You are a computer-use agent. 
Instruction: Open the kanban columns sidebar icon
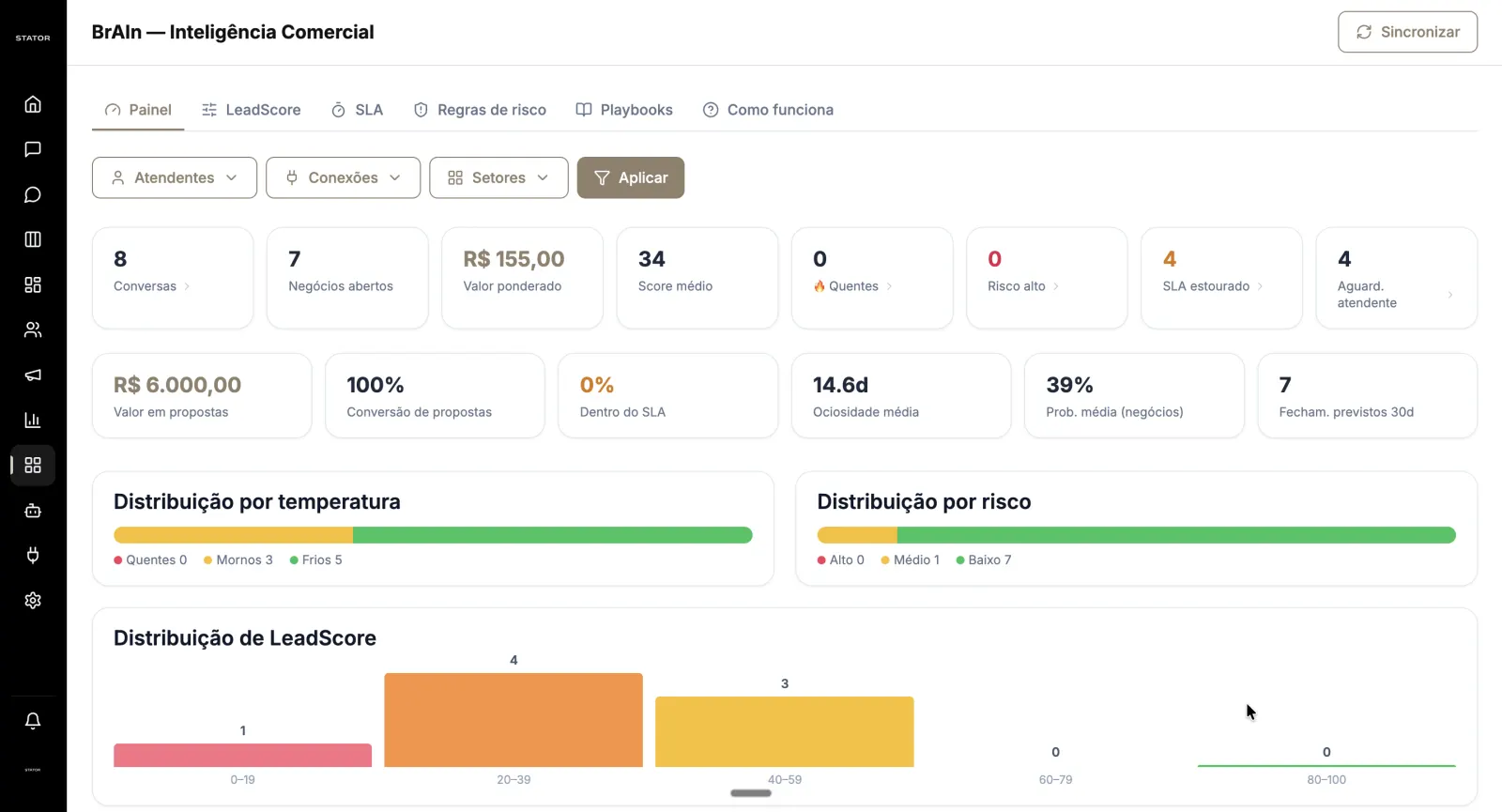click(33, 239)
